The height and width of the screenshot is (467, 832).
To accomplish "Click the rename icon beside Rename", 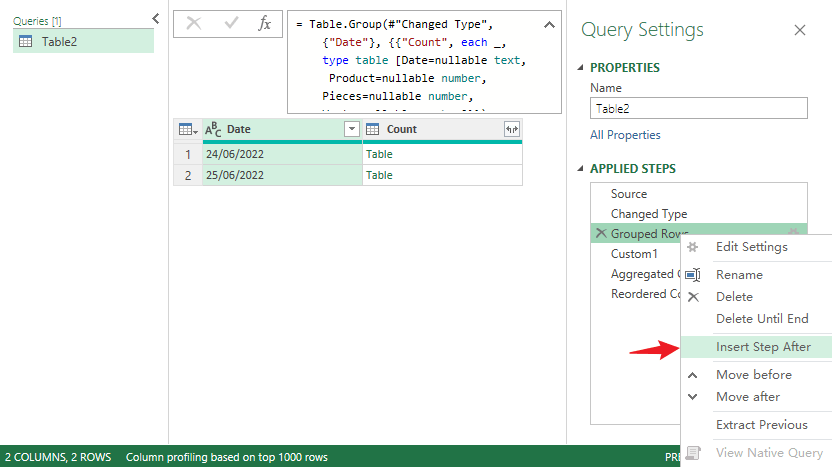I will 692,274.
